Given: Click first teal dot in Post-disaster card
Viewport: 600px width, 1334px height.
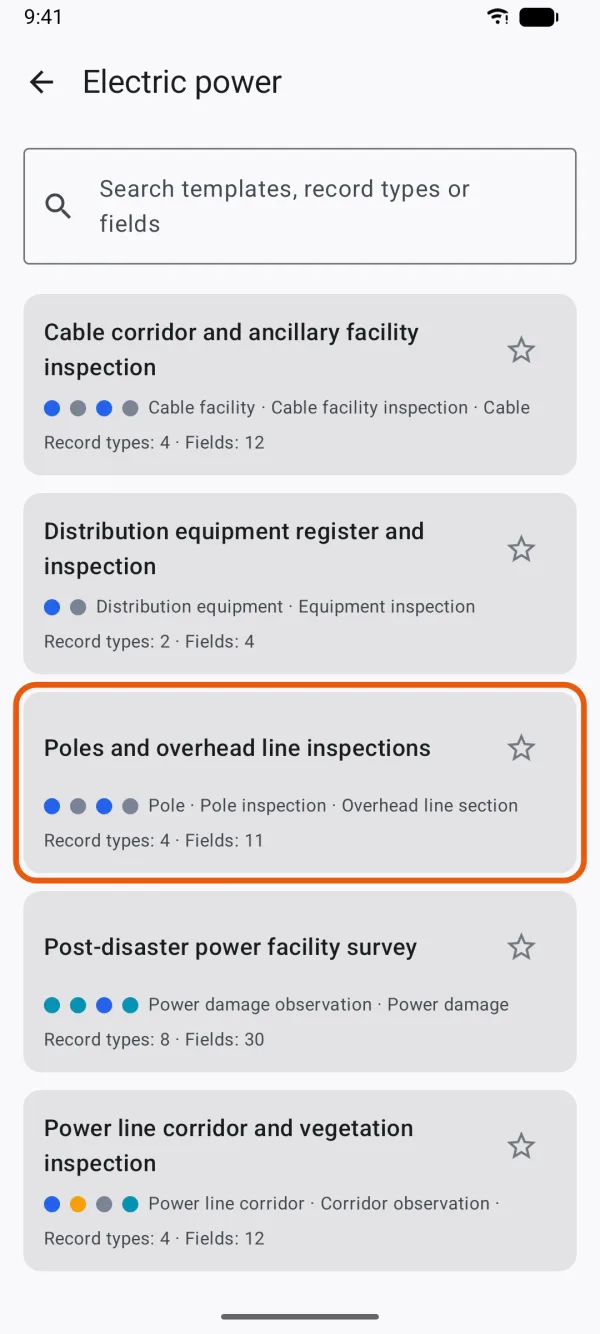Looking at the screenshot, I should 52,1005.
